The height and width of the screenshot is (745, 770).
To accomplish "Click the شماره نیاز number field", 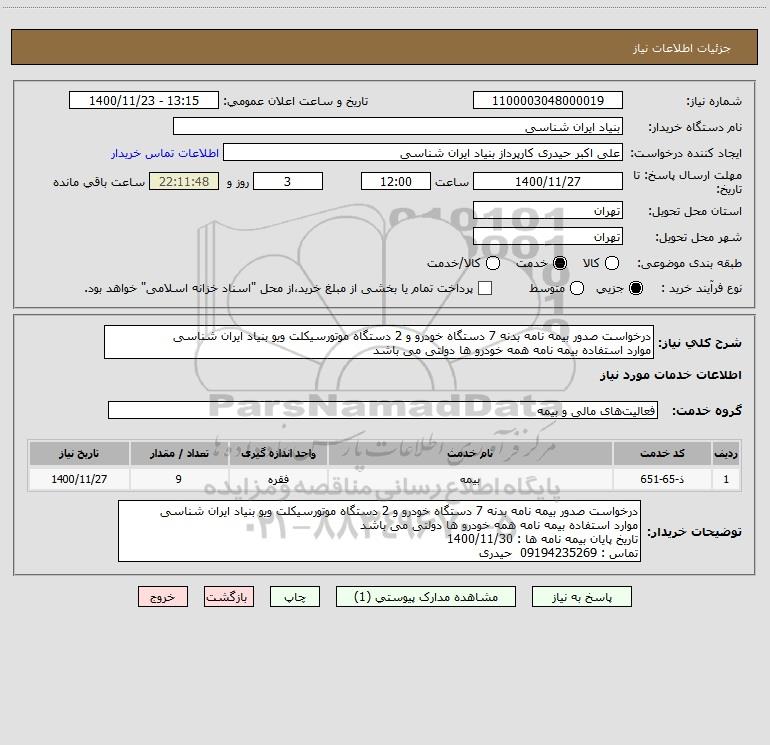I will point(548,101).
